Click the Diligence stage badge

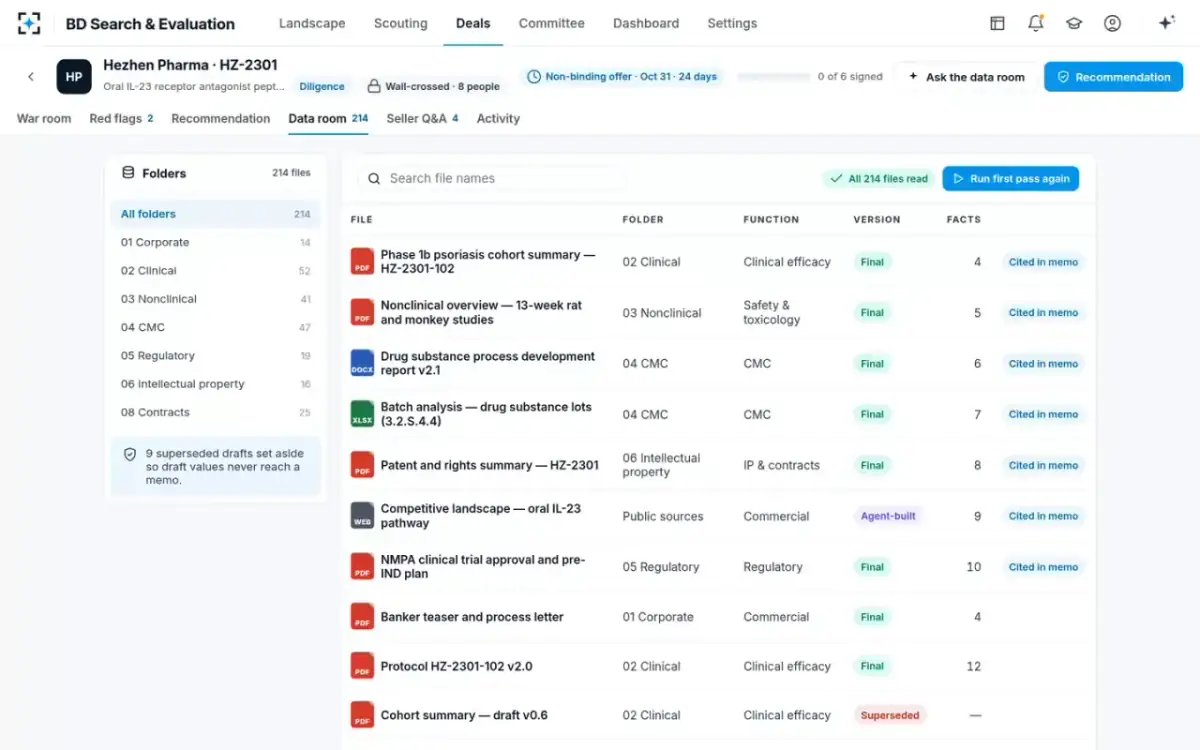pyautogui.click(x=322, y=87)
